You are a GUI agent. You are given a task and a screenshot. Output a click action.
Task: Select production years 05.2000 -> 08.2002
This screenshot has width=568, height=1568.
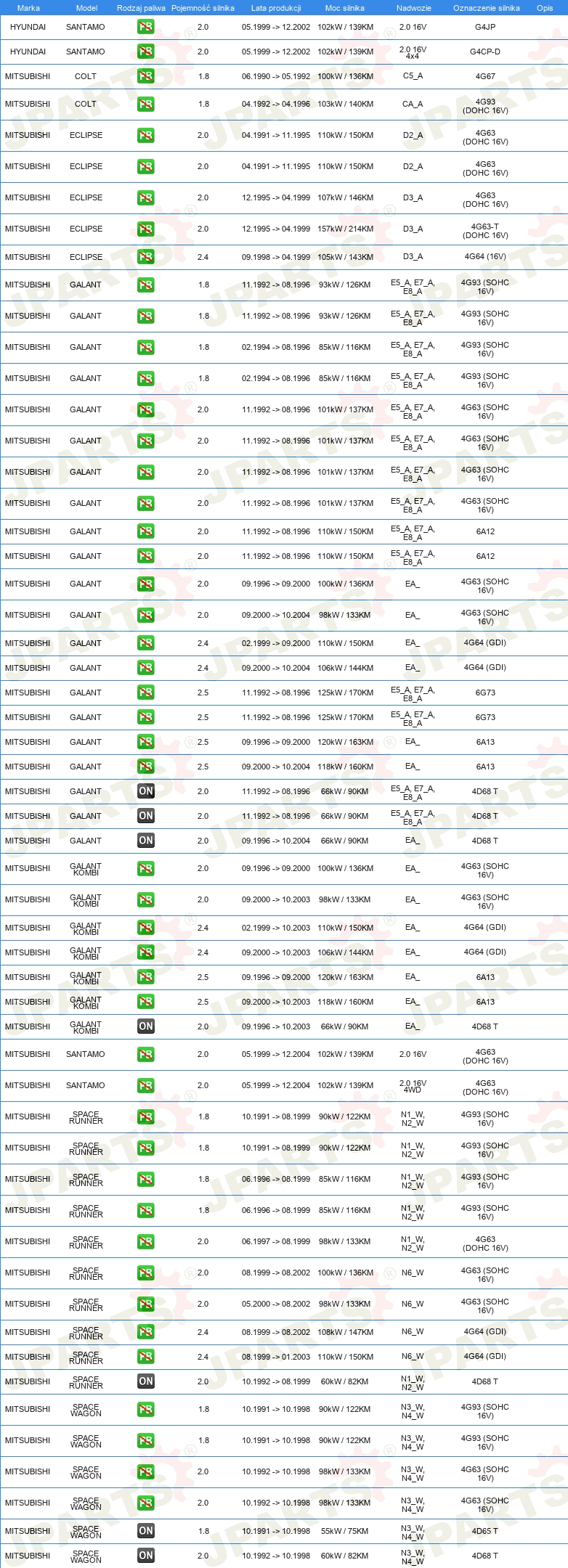pyautogui.click(x=276, y=1304)
